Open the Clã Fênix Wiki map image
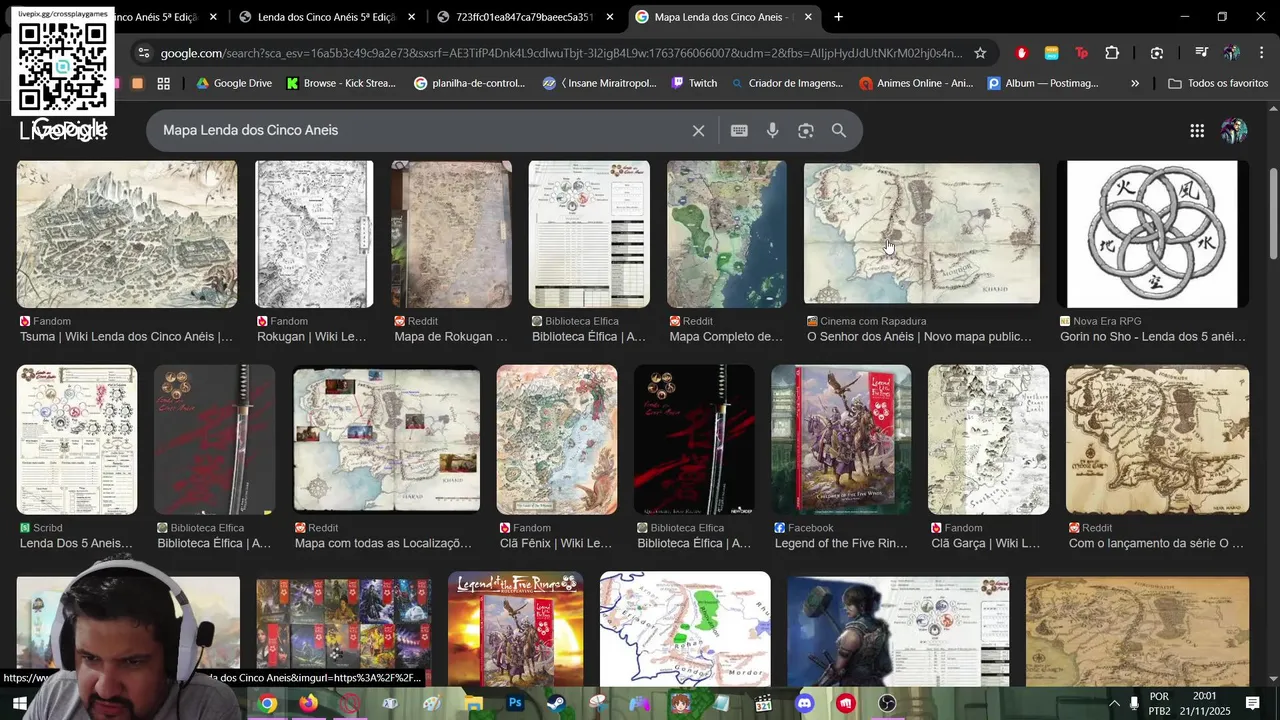Image resolution: width=1280 pixels, height=720 pixels. tap(557, 440)
